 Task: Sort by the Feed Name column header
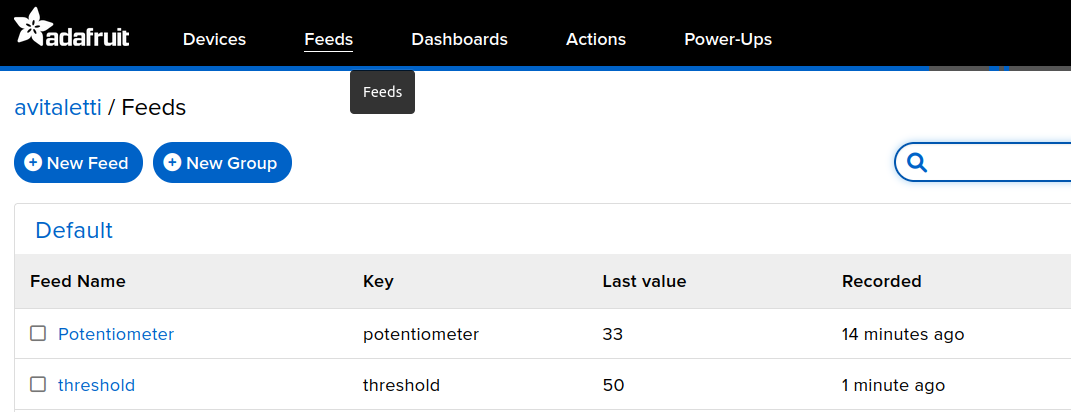(78, 281)
